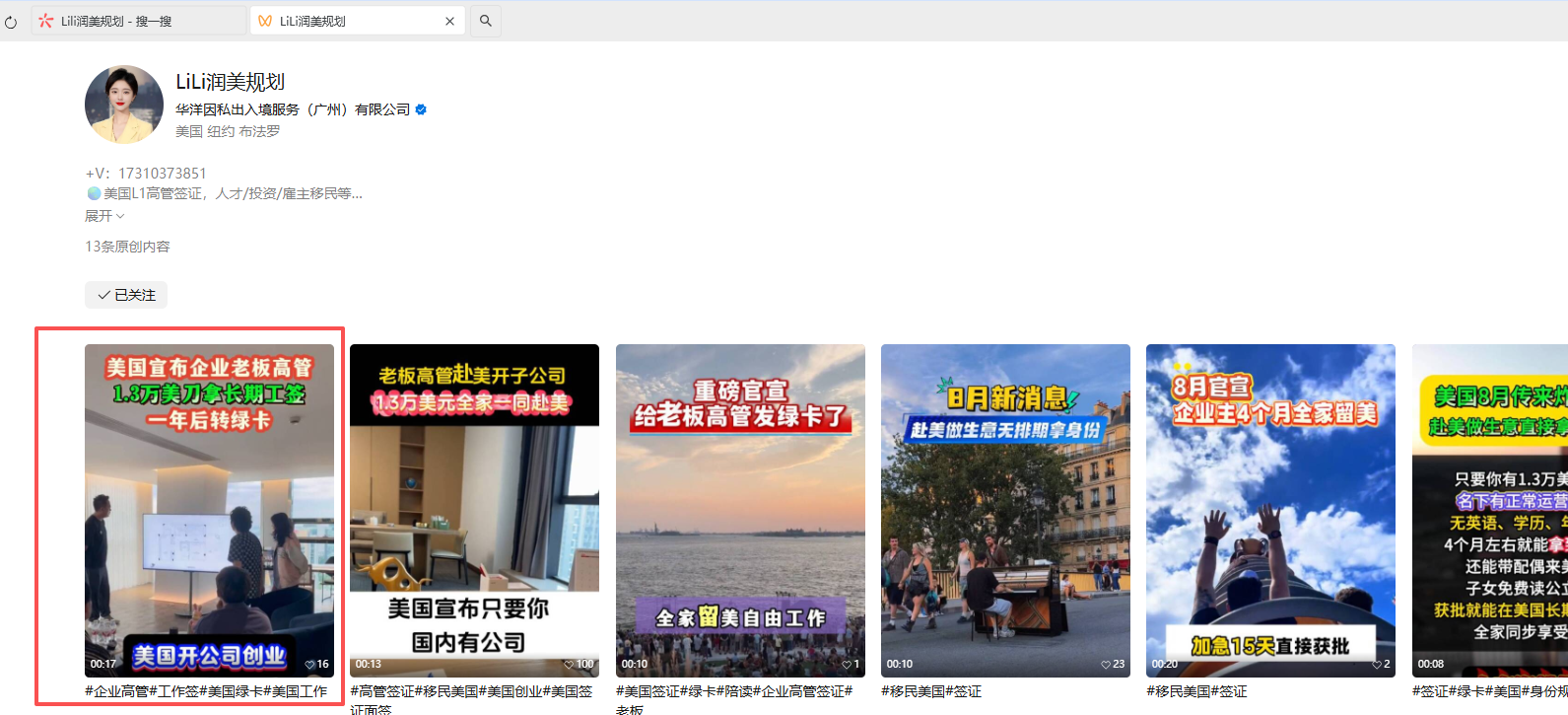Click caption #高管签证#移民美国#美国创业
1568x715 pixels.
tap(471, 700)
